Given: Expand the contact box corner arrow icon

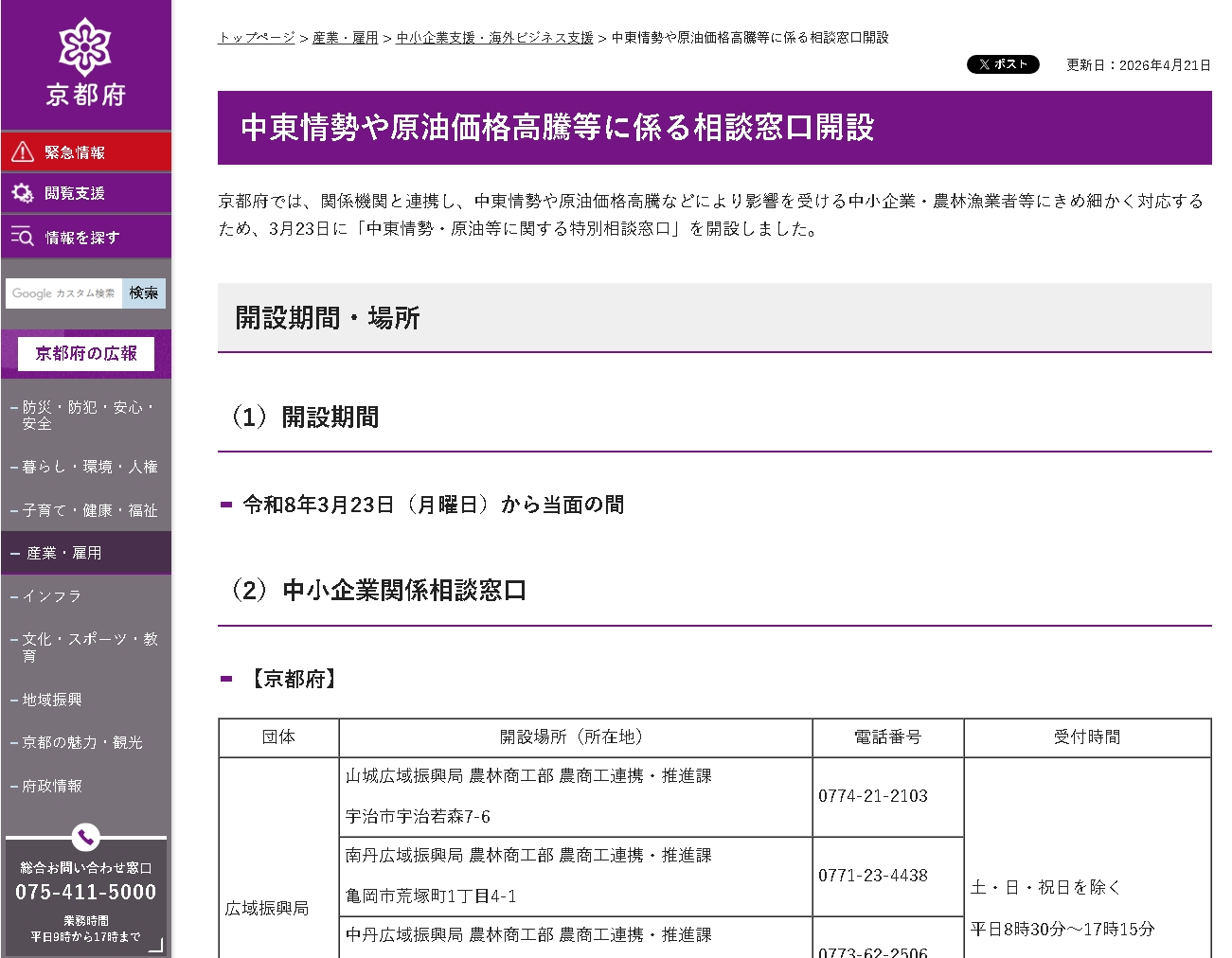Looking at the screenshot, I should [x=156, y=944].
